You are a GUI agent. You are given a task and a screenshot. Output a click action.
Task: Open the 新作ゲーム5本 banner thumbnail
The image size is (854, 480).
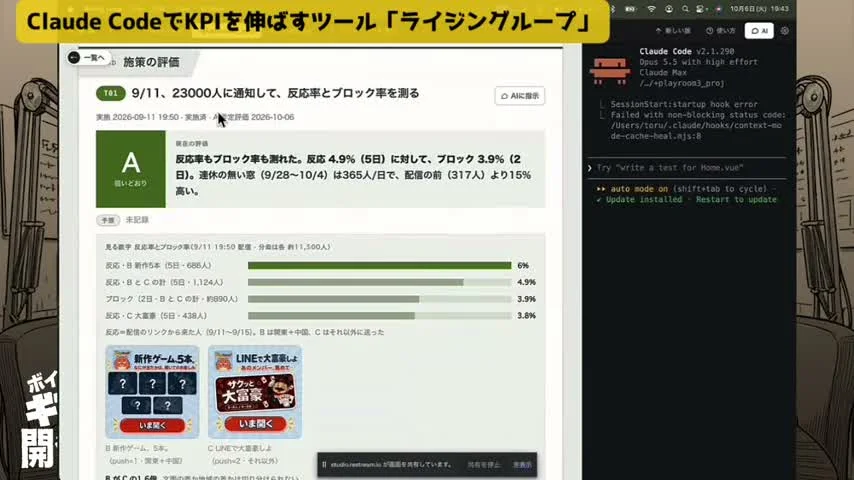[152, 392]
